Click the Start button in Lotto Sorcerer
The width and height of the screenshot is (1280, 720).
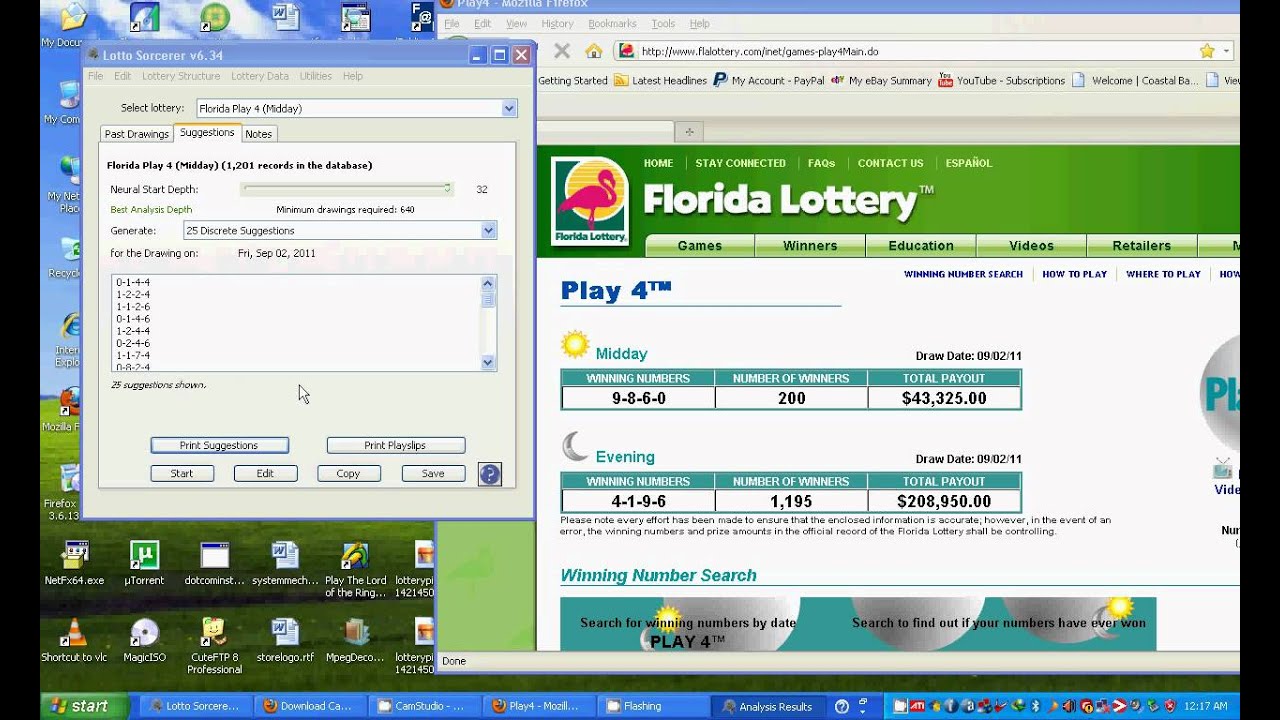[x=182, y=473]
